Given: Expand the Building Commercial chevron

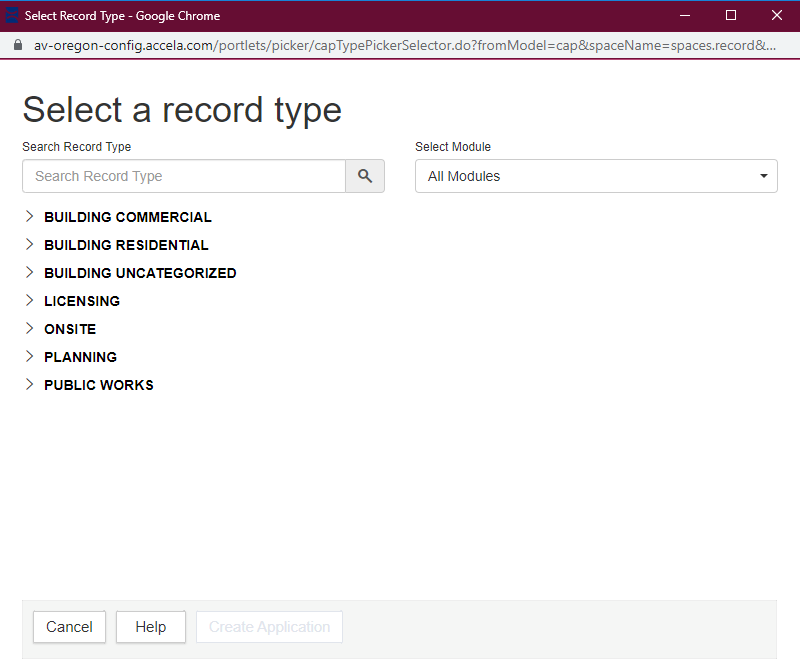Looking at the screenshot, I should pyautogui.click(x=30, y=217).
